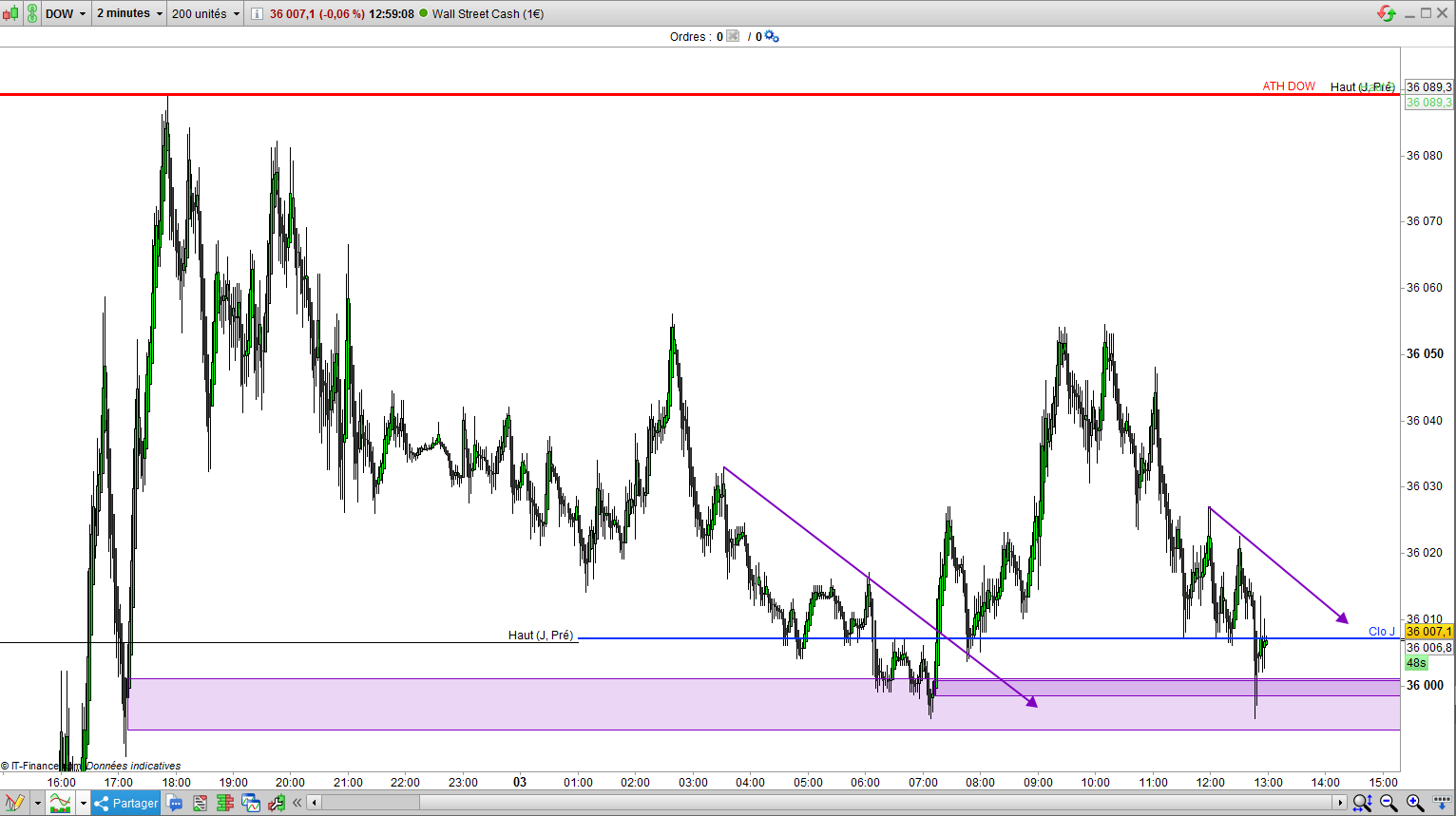This screenshot has width=1456, height=816.
Task: Click the horizontal time scrollbar track
Action: point(827,803)
